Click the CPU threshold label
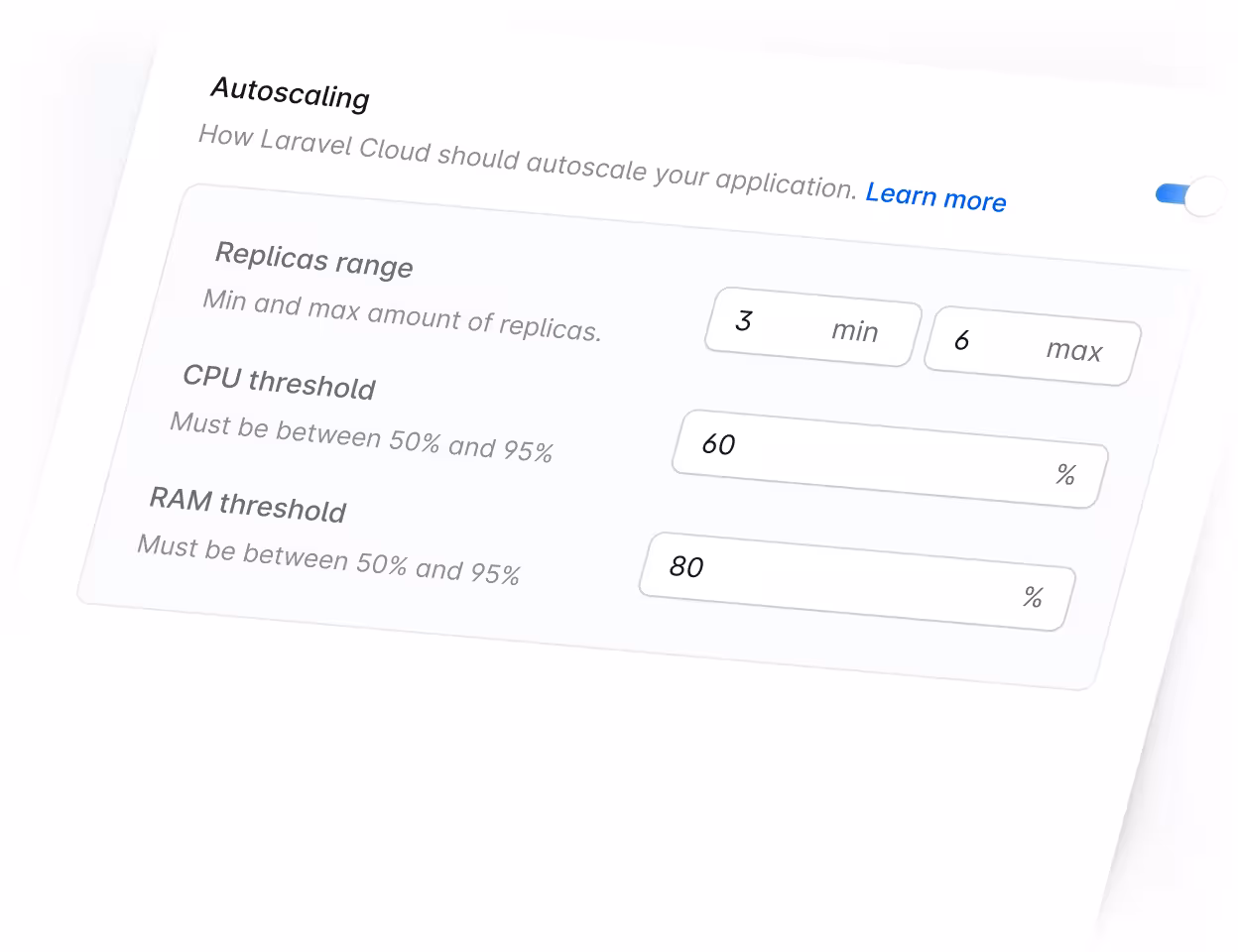Image resolution: width=1238 pixels, height=952 pixels. pyautogui.click(x=279, y=387)
